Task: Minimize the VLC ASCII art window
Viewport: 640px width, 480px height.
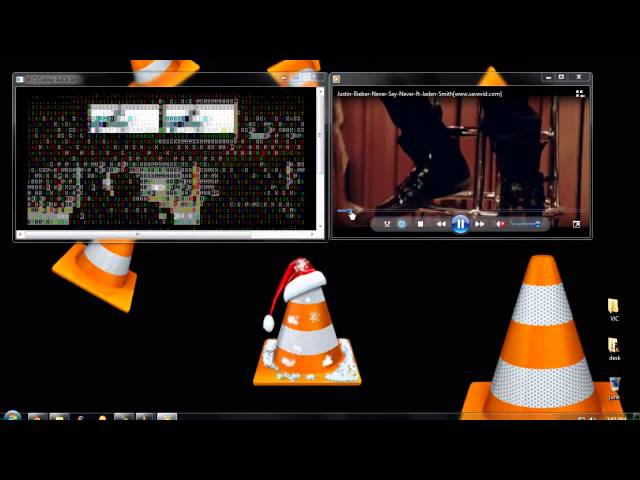Action: click(x=284, y=77)
